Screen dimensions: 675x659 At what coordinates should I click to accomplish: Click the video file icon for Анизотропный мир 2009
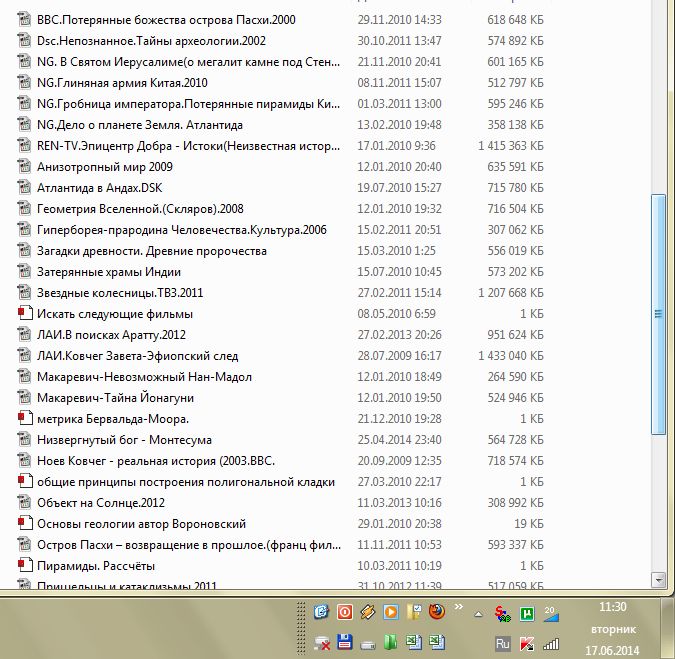[x=25, y=167]
